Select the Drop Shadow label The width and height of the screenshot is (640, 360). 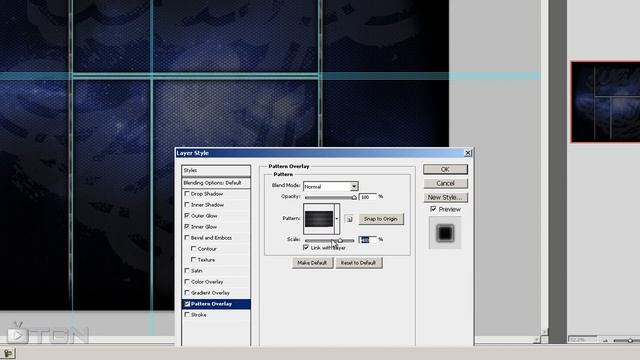tap(207, 194)
